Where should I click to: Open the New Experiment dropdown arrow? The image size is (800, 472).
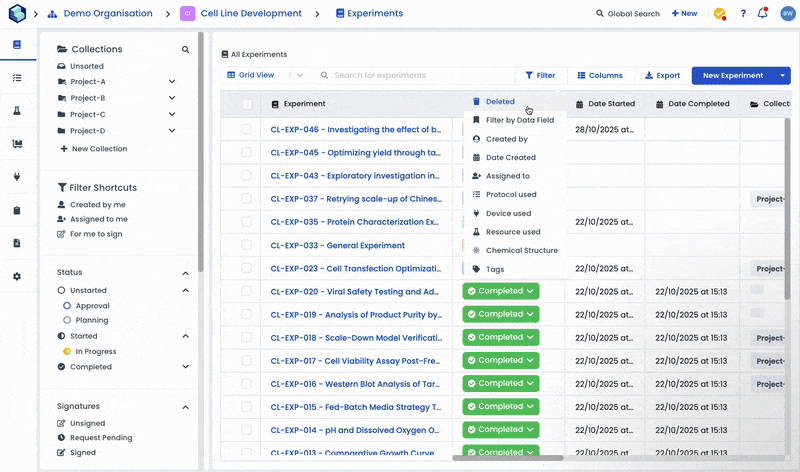pyautogui.click(x=782, y=75)
